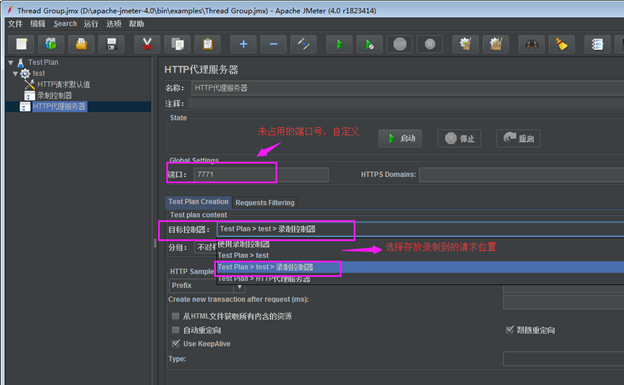624x385 pixels.
Task: Click the Stop test toolbar icon
Action: click(400, 44)
